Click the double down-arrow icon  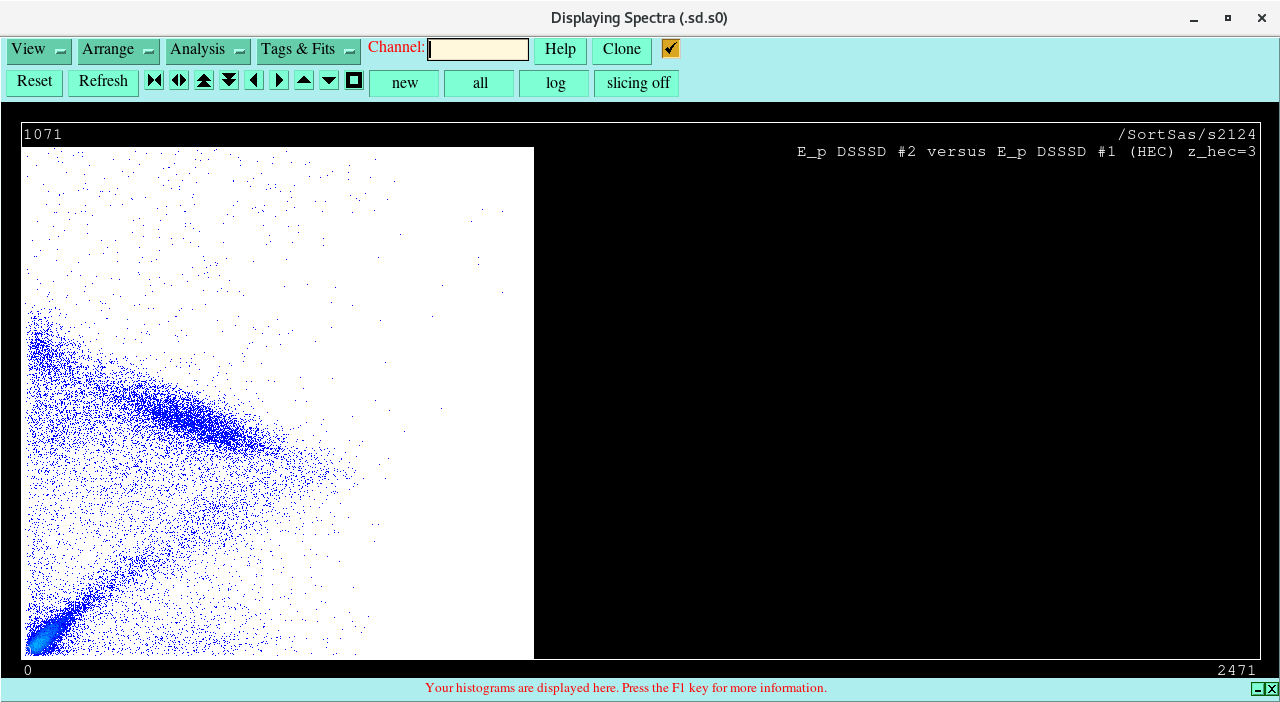click(229, 81)
